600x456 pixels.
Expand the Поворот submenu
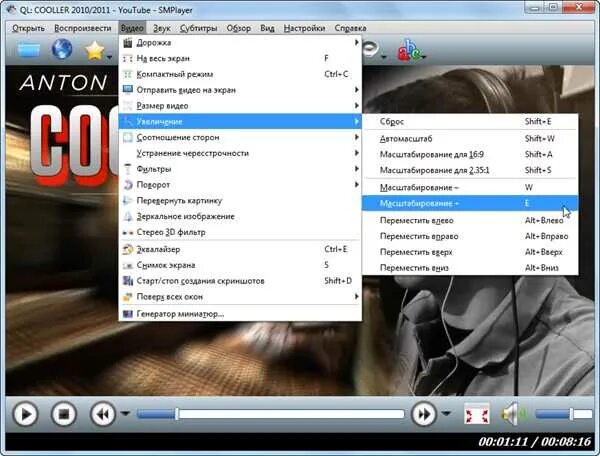240,185
